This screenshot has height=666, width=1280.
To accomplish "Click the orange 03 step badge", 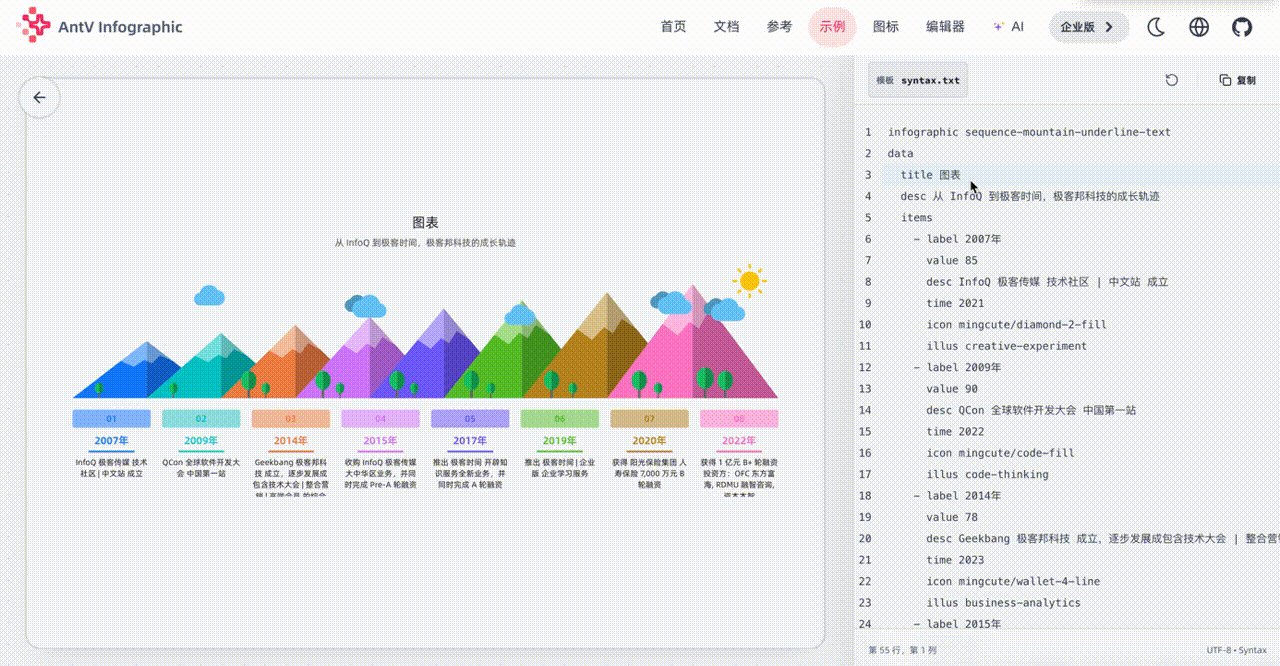I will click(x=290, y=419).
